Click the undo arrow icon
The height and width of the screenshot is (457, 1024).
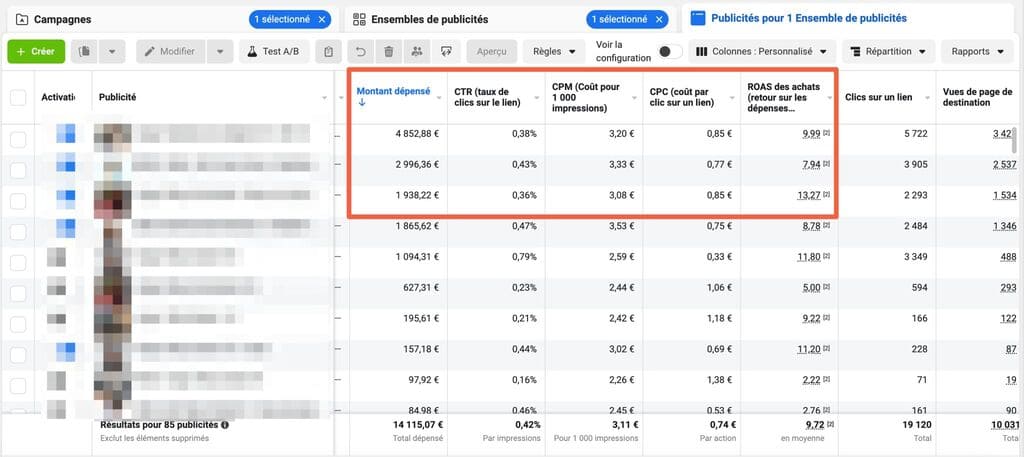360,52
